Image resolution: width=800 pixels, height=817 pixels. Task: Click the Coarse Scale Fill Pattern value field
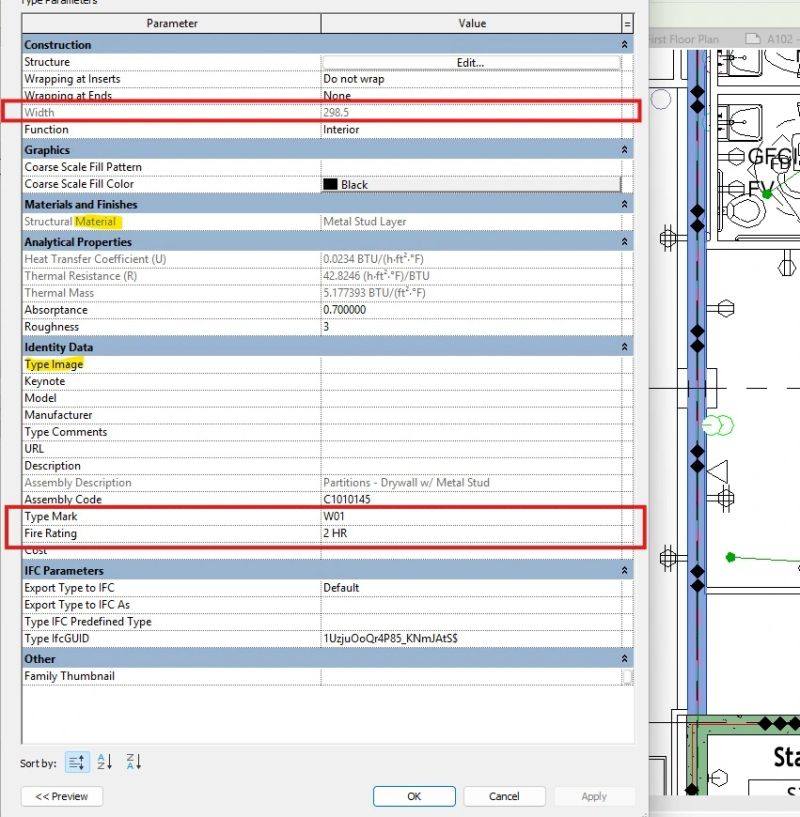[x=471, y=167]
